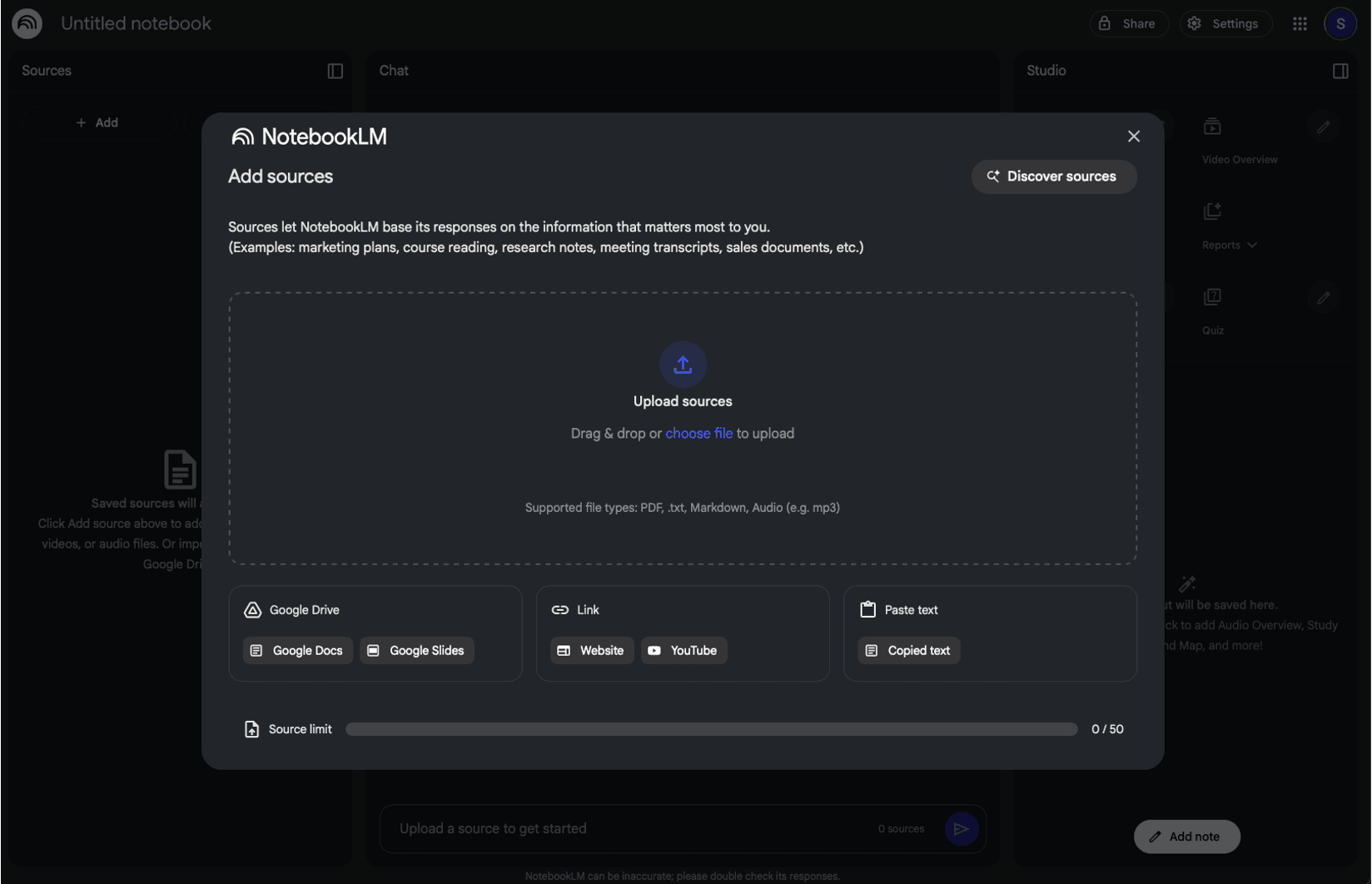Click the Reports icon in the Studio panel
This screenshot has width=1372, height=884.
[x=1213, y=211]
